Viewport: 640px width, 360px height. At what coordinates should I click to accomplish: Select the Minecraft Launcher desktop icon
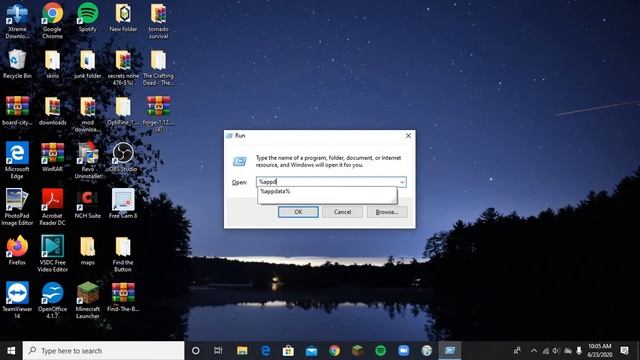[x=87, y=300]
